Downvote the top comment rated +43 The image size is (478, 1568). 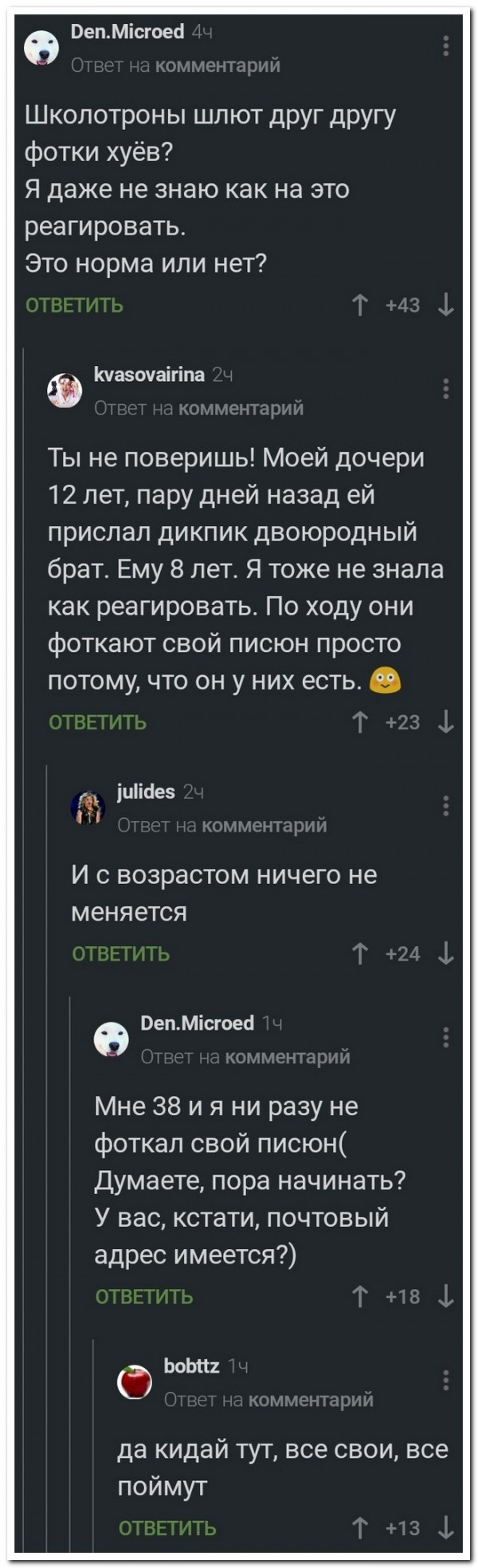446,305
